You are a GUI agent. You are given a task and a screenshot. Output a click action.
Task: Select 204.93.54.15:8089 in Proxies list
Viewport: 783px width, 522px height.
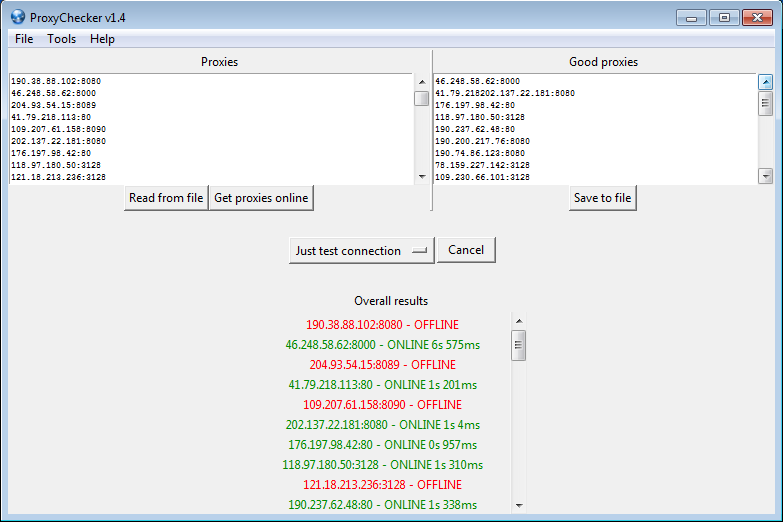point(53,105)
